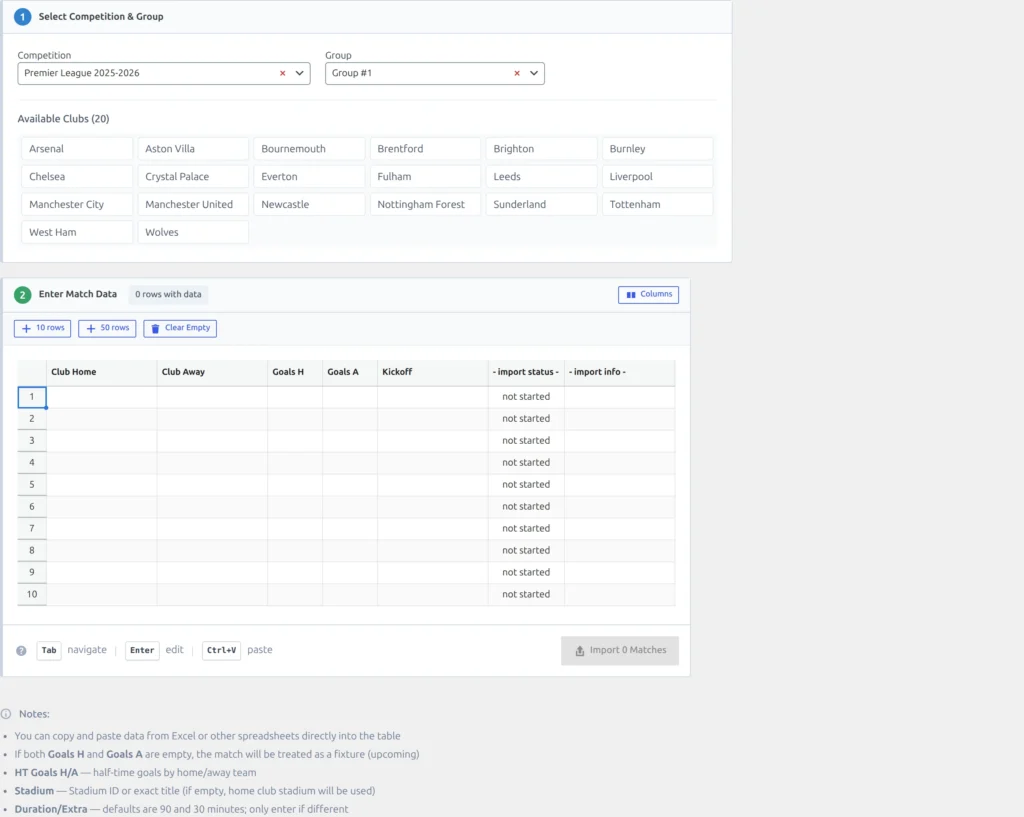
Task: Click the Notes info icon
Action: pos(7,714)
